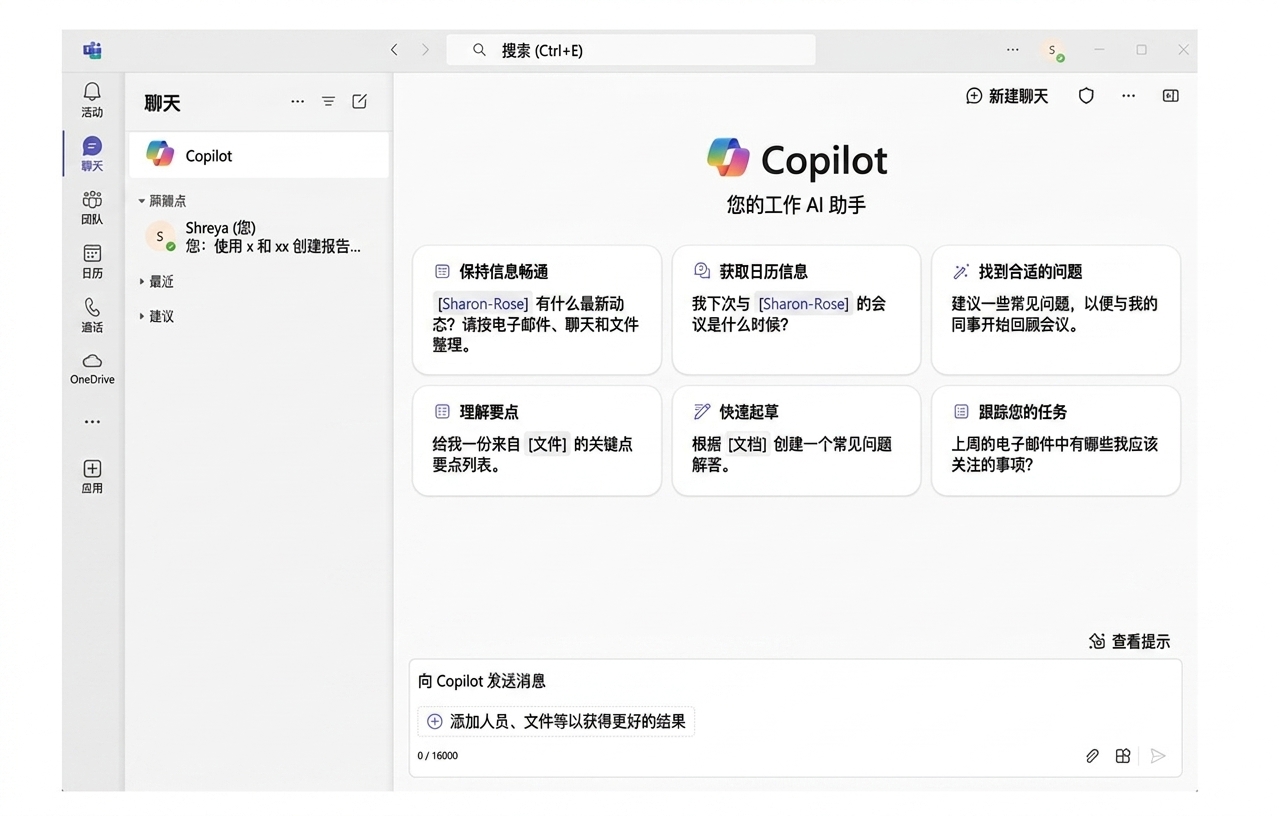The image size is (1279, 816).
Task: Select the 保持信息畅通 prompt card
Action: click(x=537, y=310)
